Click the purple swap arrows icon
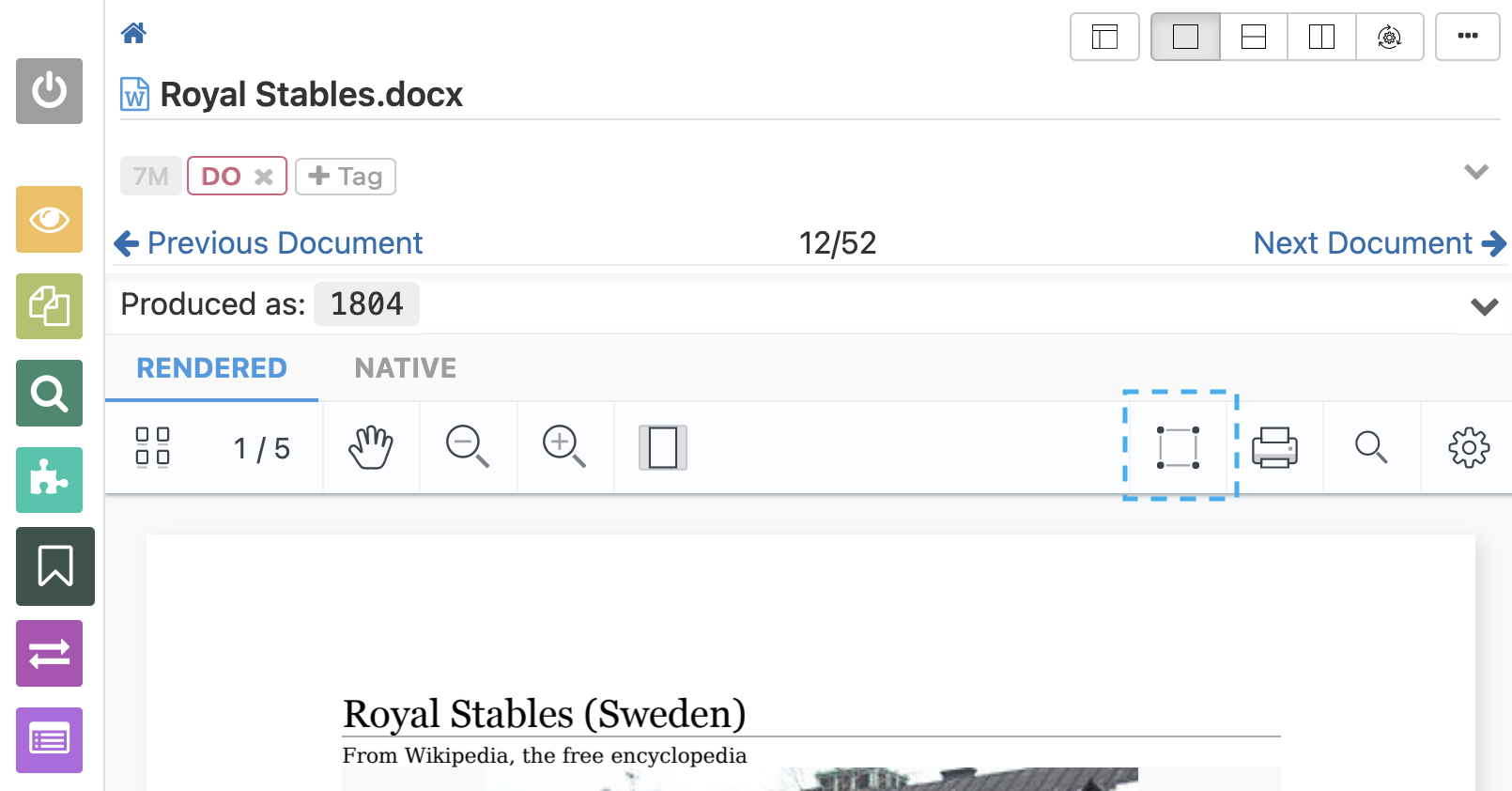Viewport: 1512px width, 791px height. [49, 654]
